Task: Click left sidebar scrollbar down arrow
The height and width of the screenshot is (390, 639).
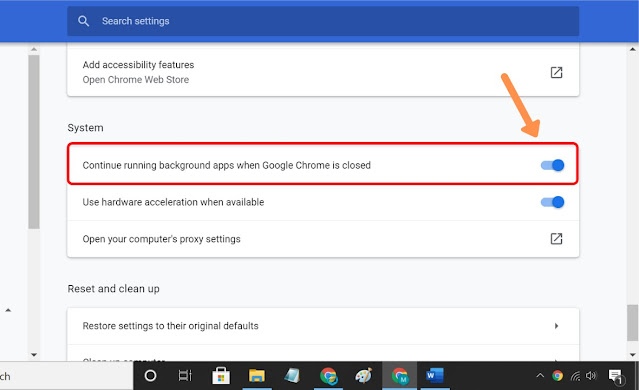Action: click(x=34, y=355)
